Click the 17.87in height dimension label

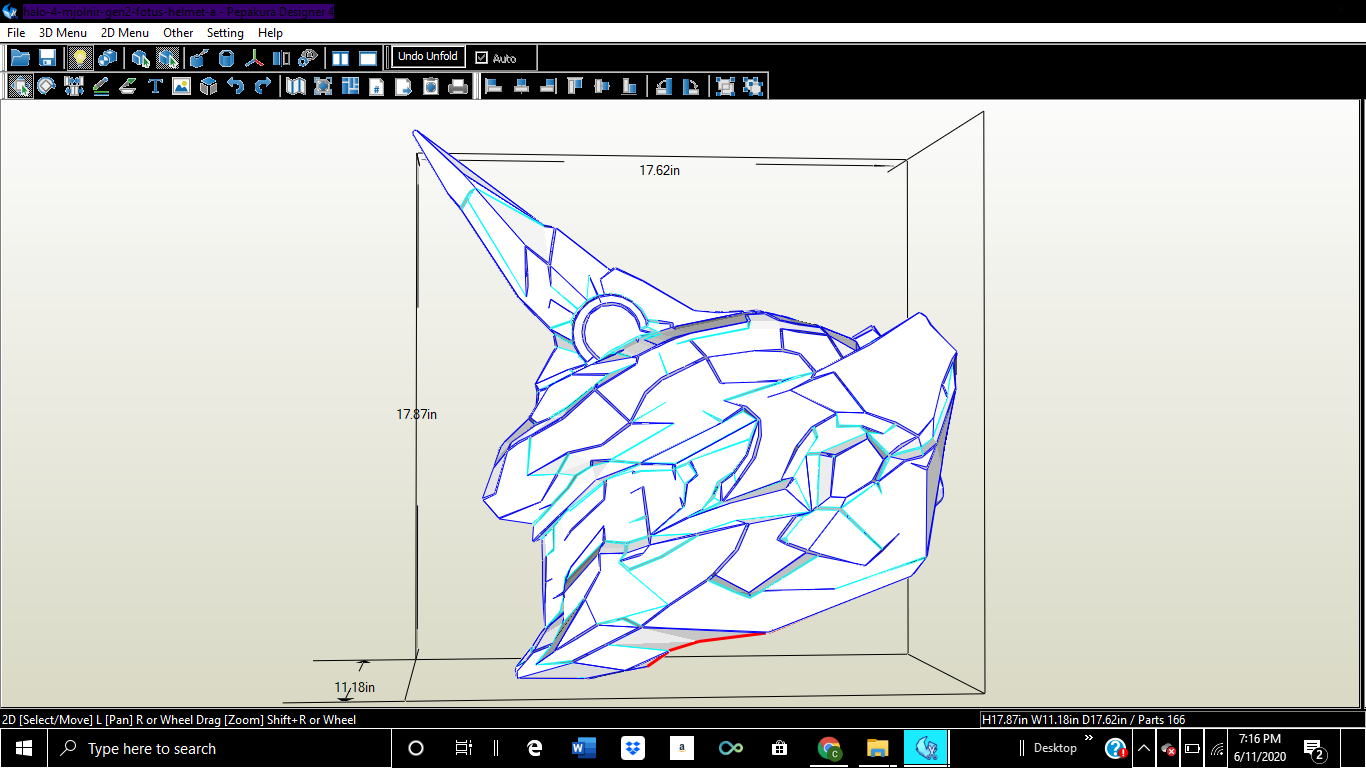coord(417,414)
